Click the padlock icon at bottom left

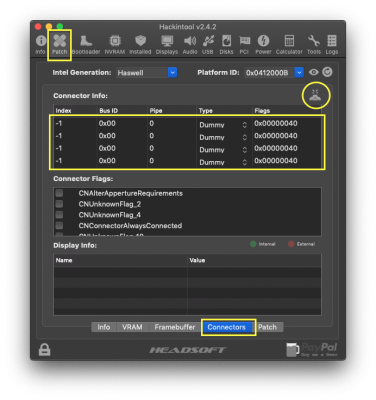tap(44, 350)
